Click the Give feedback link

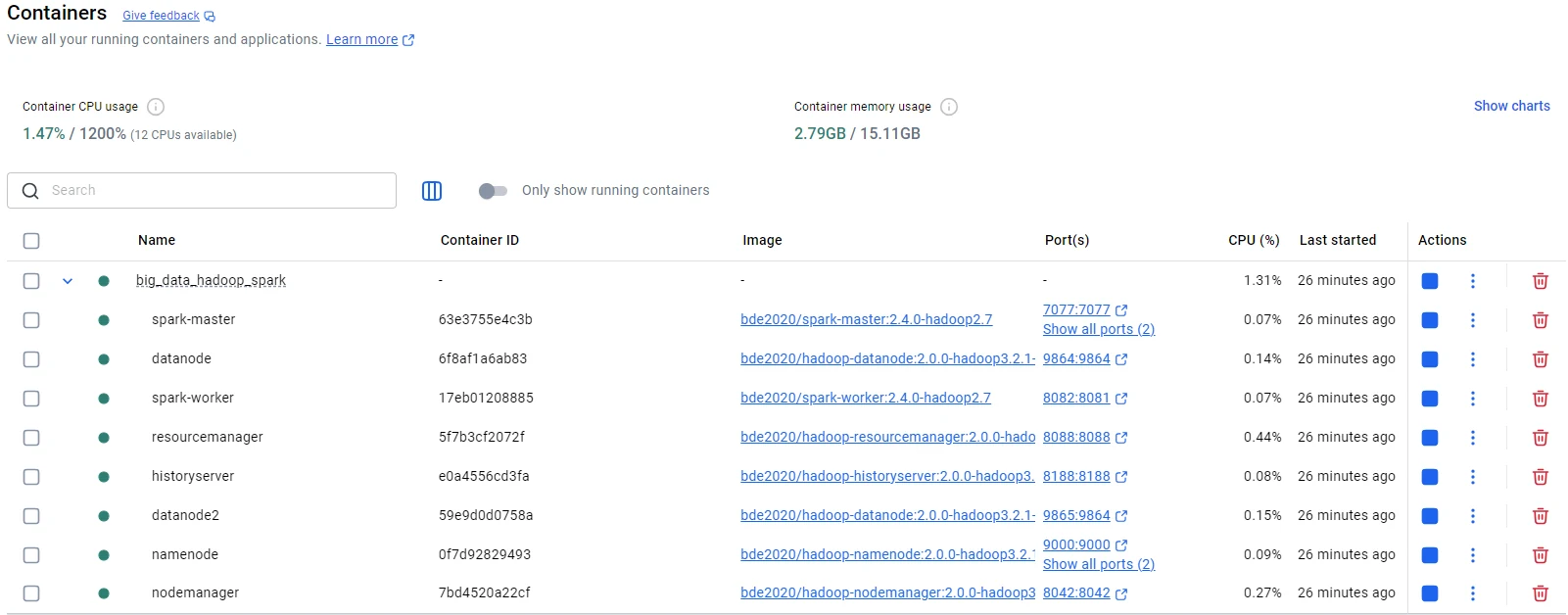[x=168, y=16]
